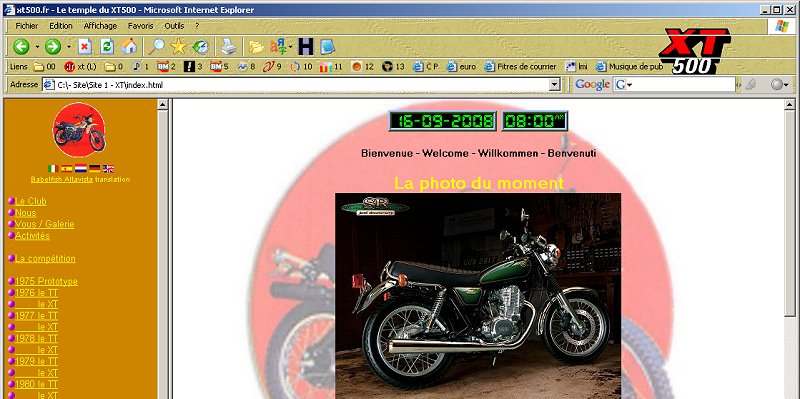The height and width of the screenshot is (399, 800).
Task: Open the Affichage menu
Action: tap(100, 26)
